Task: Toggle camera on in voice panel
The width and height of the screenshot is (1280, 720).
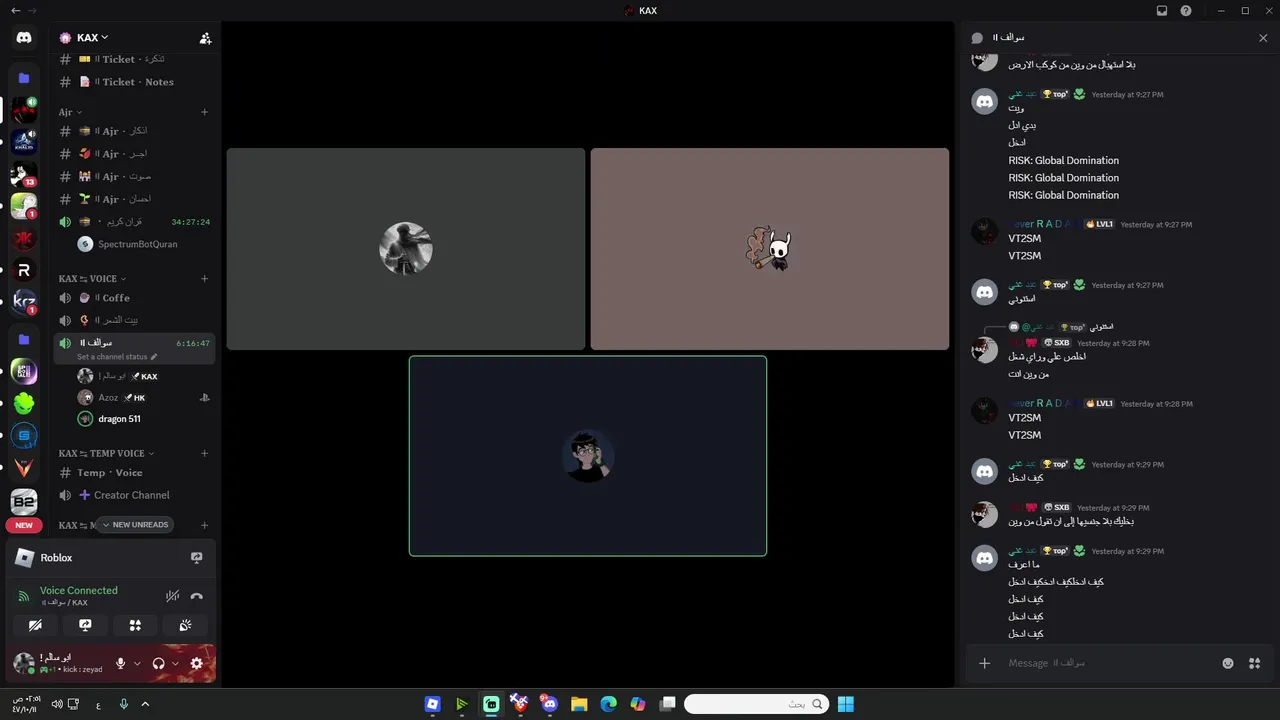Action: (x=35, y=625)
